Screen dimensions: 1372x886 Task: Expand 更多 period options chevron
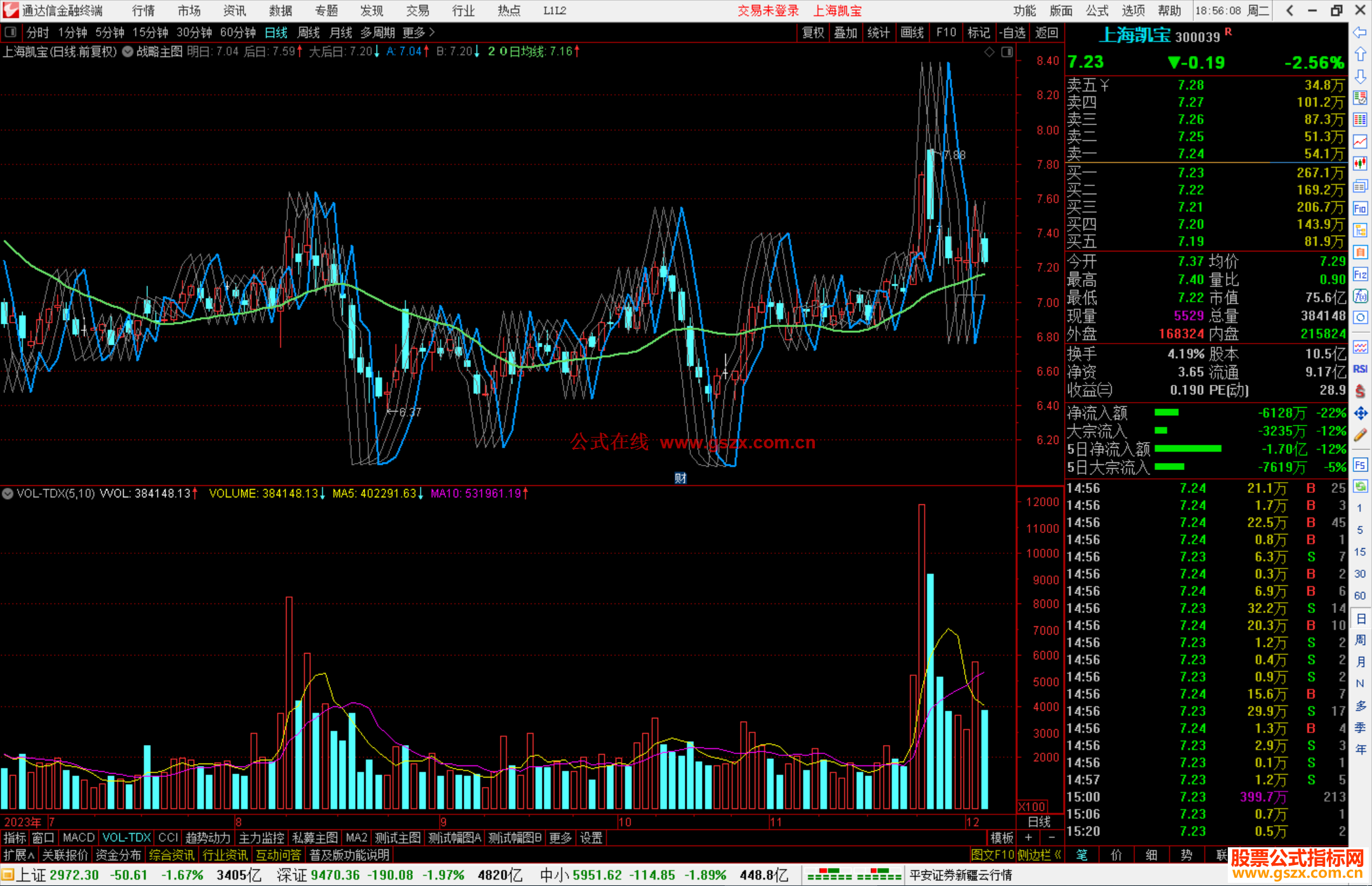[432, 32]
